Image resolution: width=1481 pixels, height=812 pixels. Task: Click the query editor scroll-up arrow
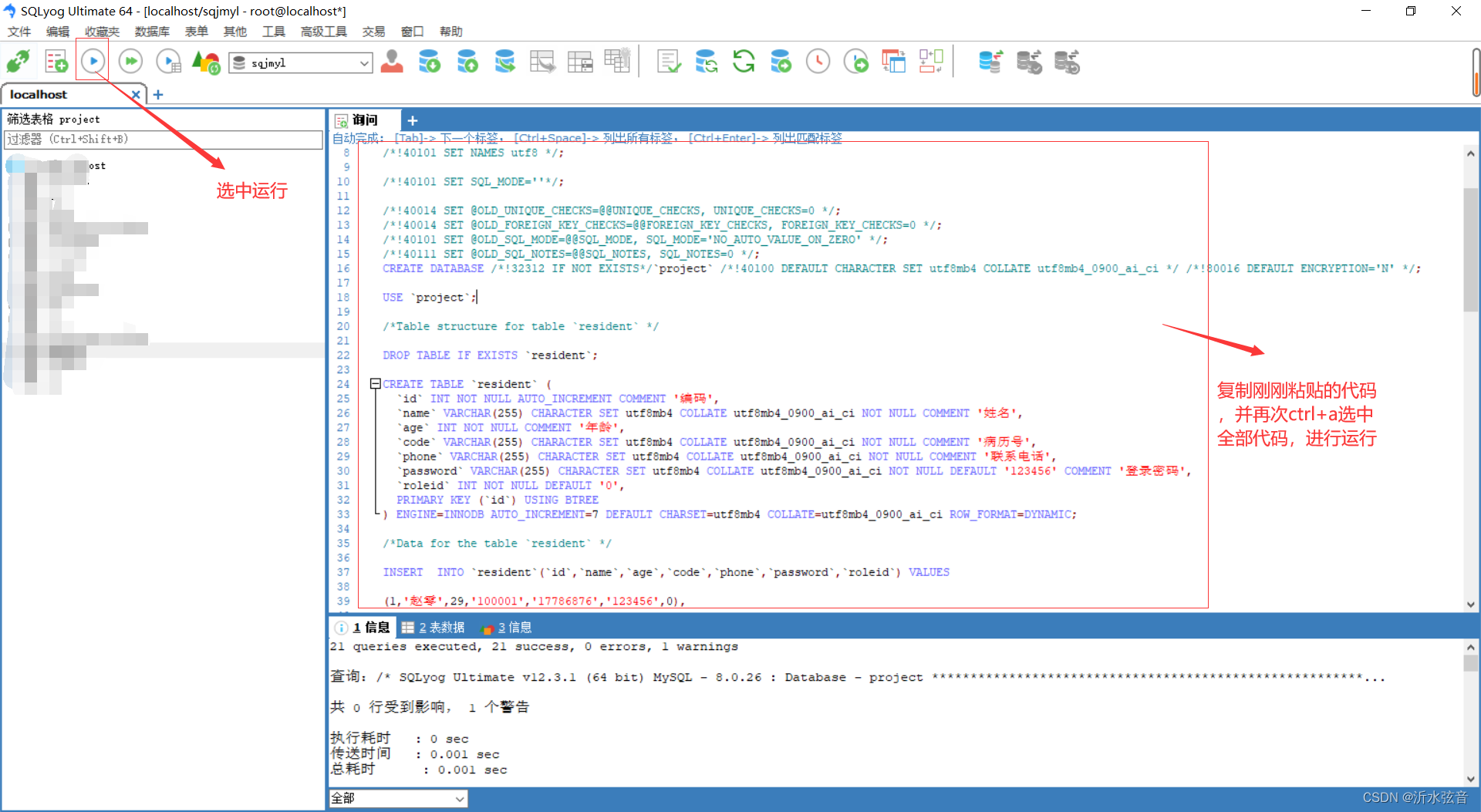(x=1470, y=153)
